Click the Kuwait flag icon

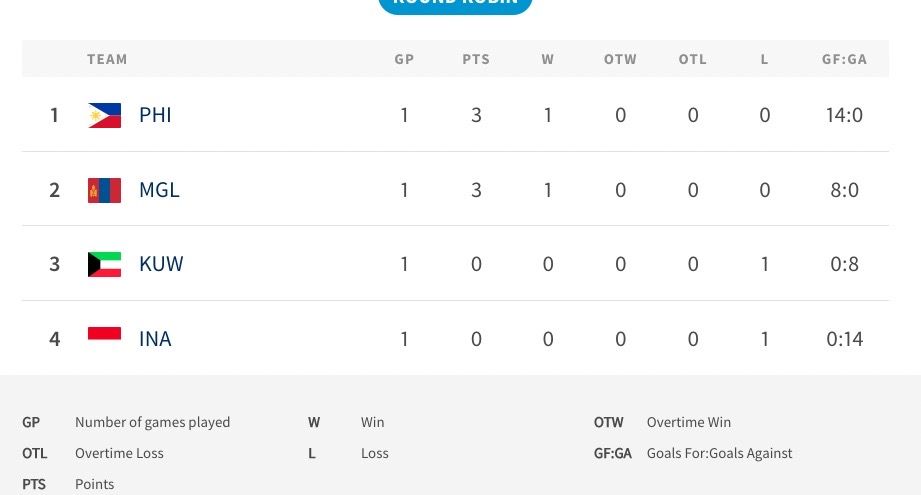point(104,264)
